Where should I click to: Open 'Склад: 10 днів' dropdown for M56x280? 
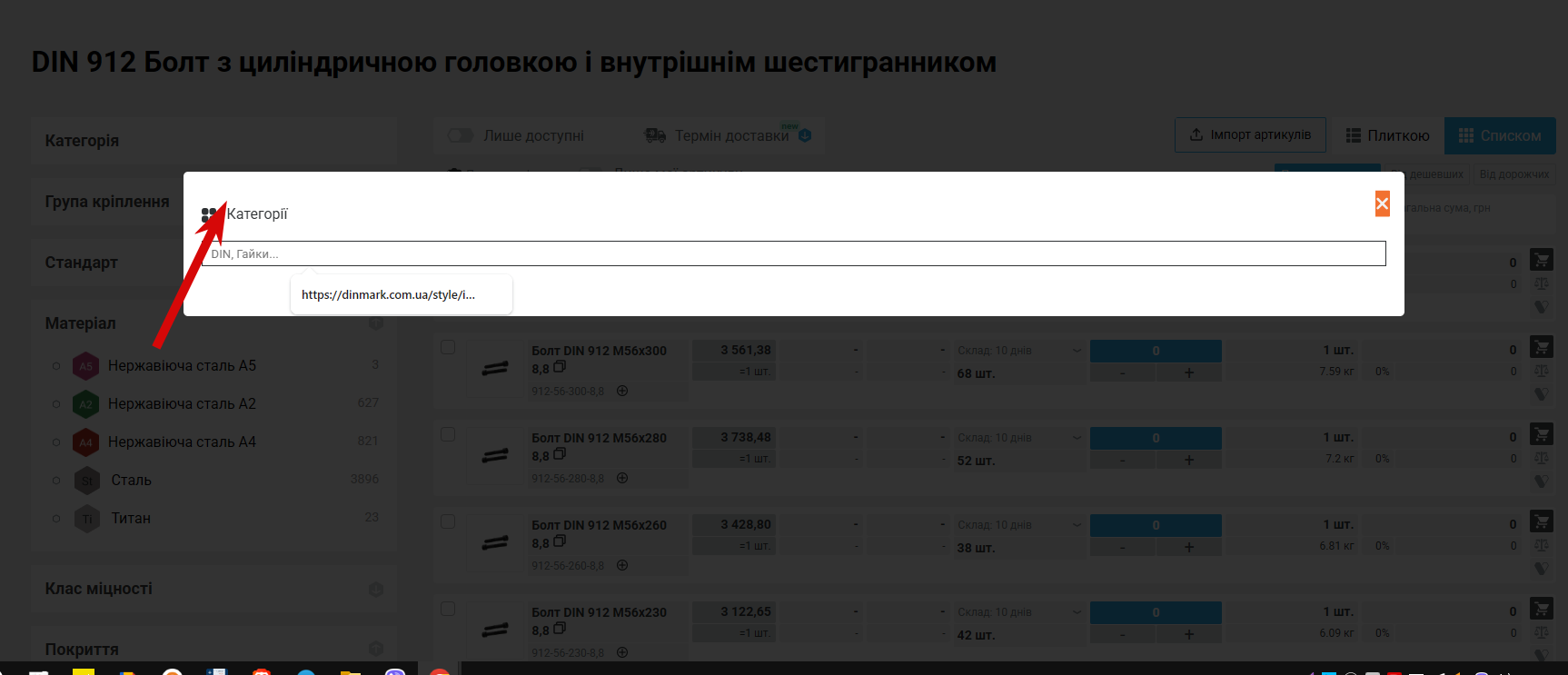(x=1019, y=438)
